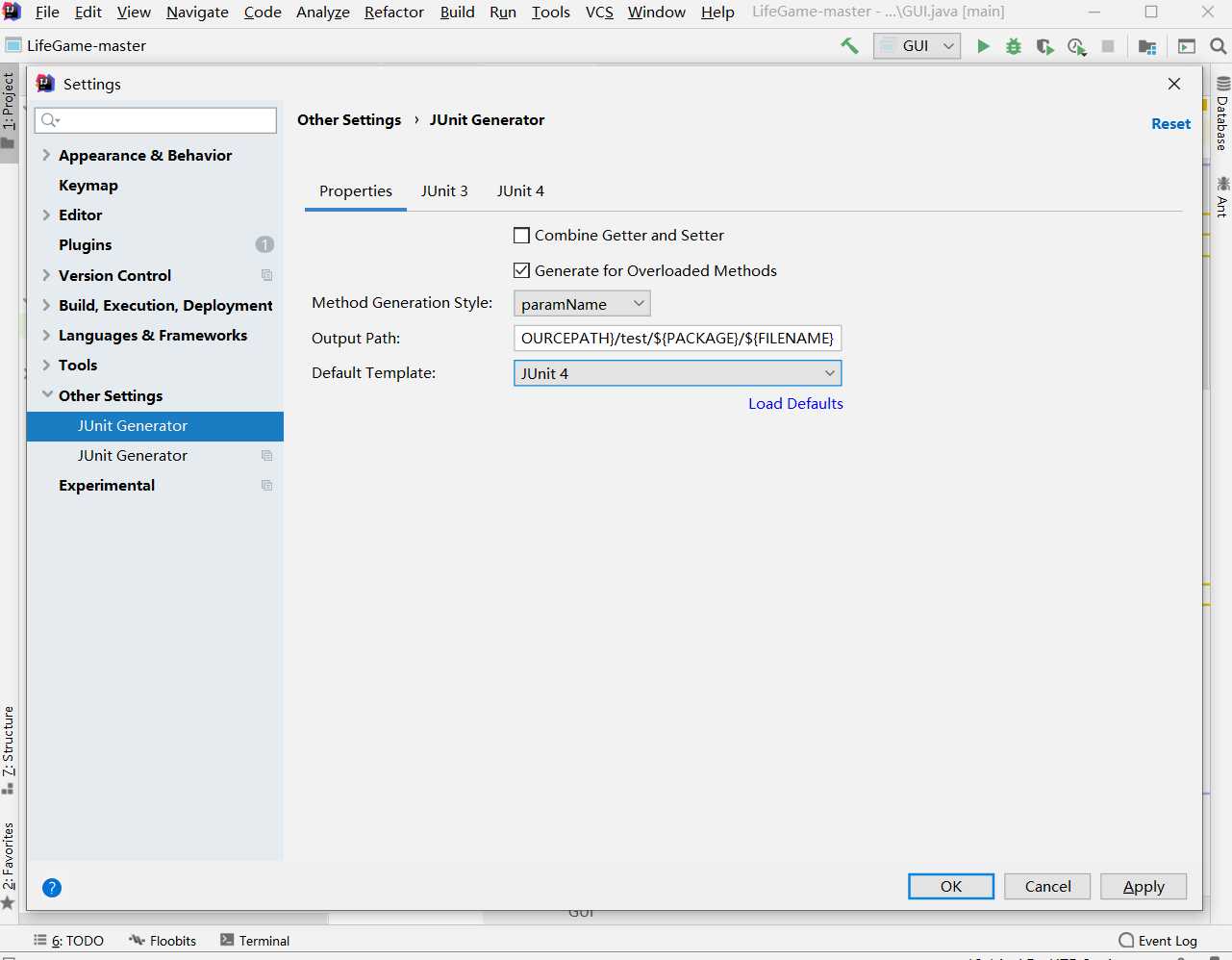Open GUI run configuration dropdown
1232x960 pixels.
click(917, 46)
